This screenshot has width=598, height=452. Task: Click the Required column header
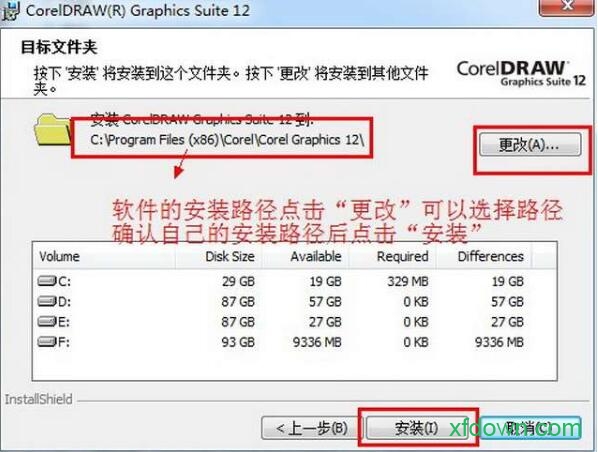(392, 256)
